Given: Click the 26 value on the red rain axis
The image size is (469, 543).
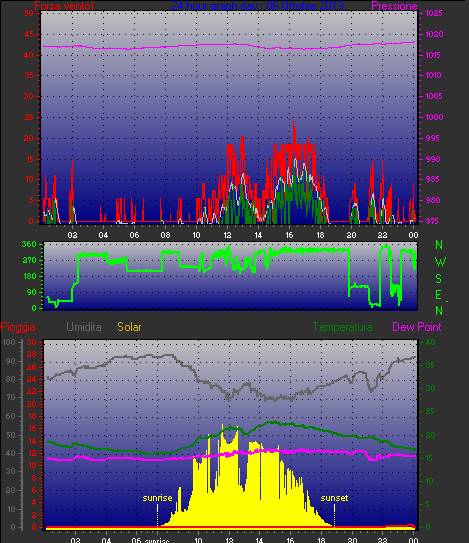Looking at the screenshot, I should click(x=32, y=367).
